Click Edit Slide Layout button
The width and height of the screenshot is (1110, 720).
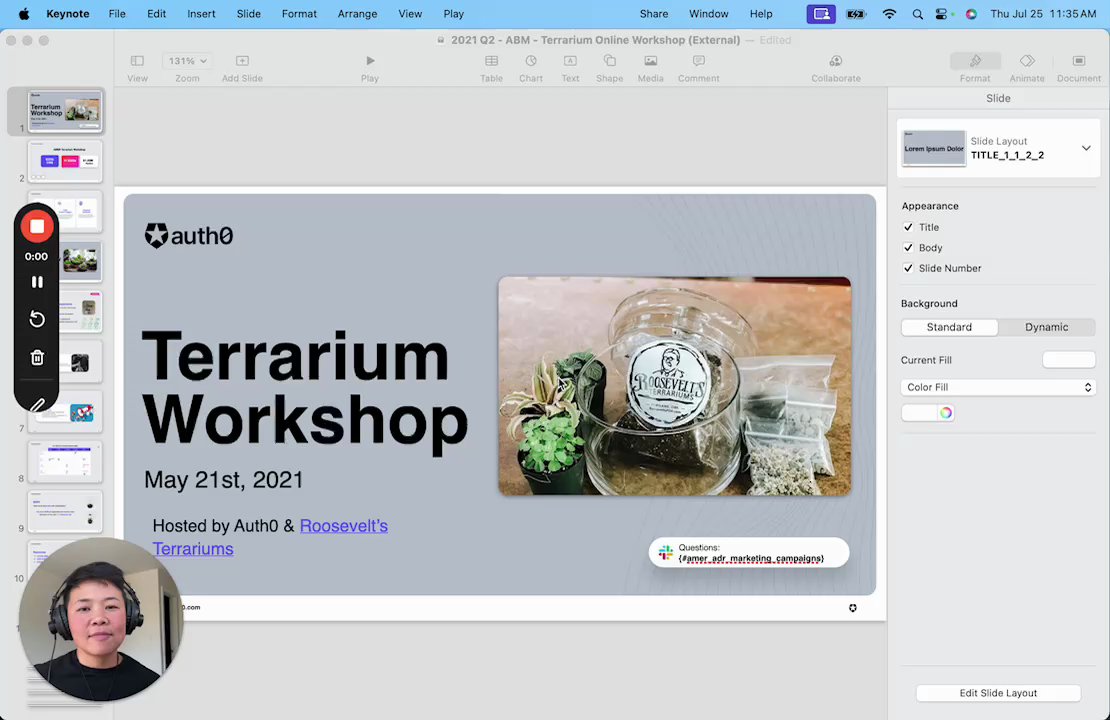[x=998, y=693]
